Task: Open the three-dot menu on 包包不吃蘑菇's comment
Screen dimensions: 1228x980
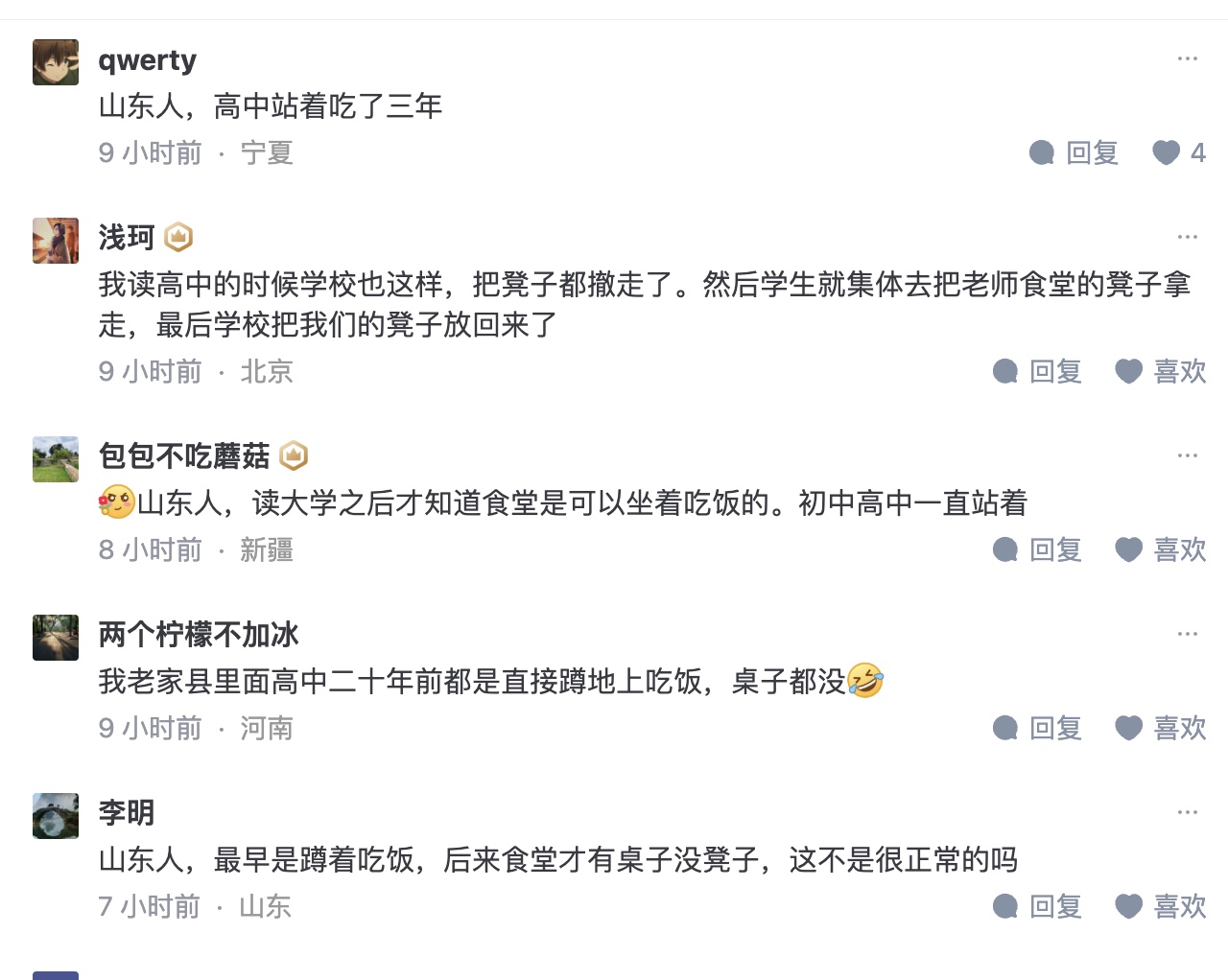Action: [x=1188, y=455]
